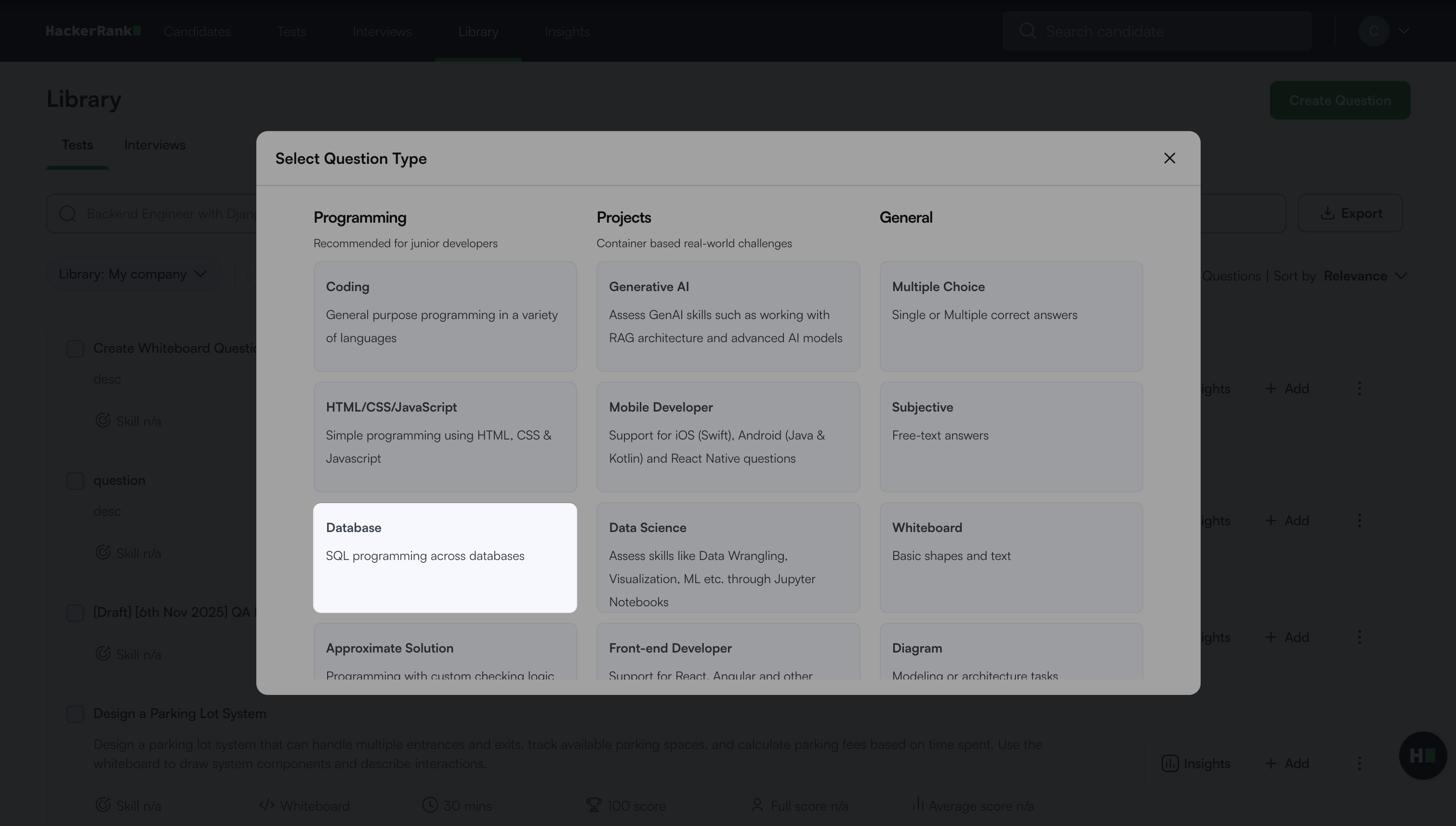Click the HackerRank logo
This screenshot has height=826, width=1456.
coord(93,31)
